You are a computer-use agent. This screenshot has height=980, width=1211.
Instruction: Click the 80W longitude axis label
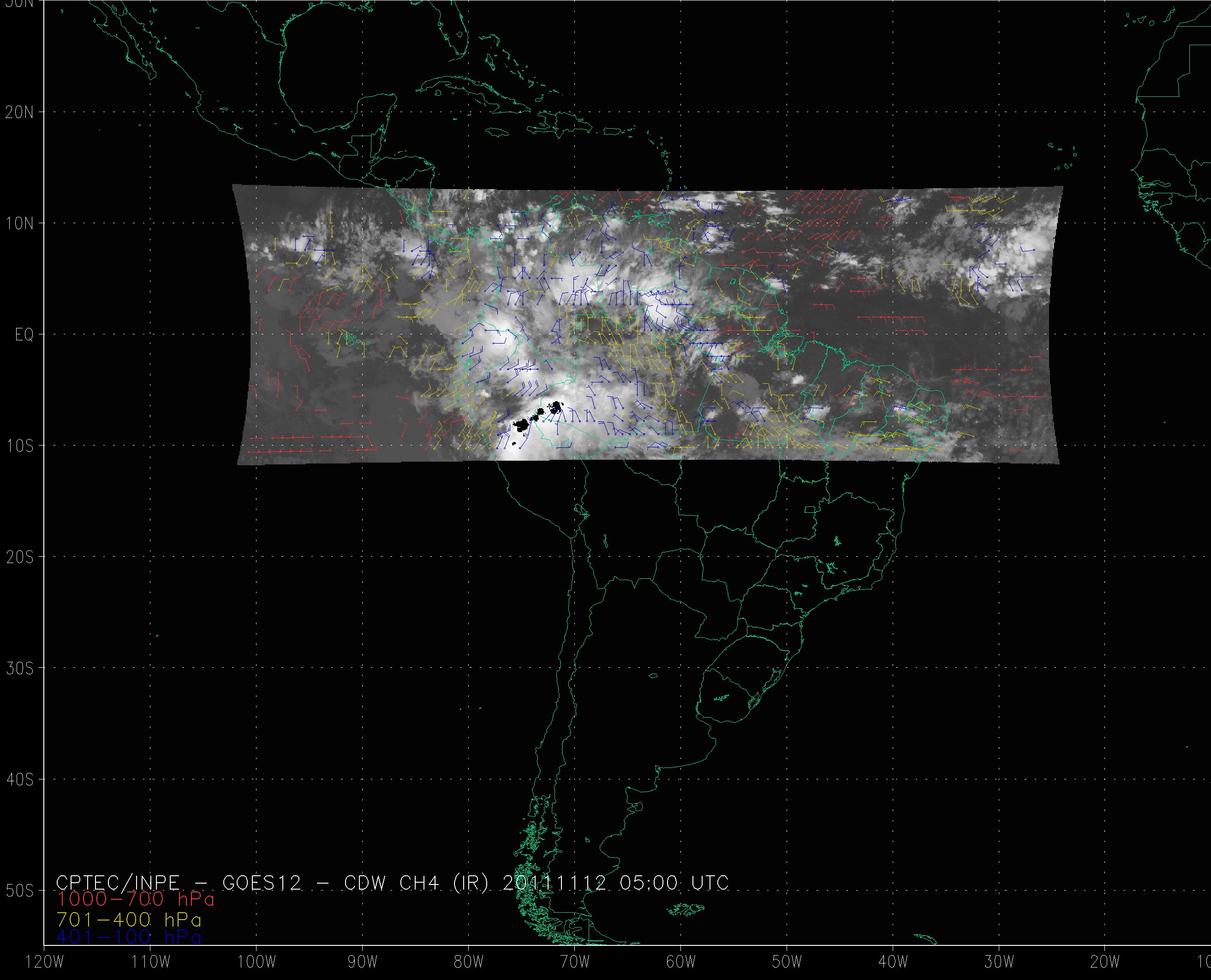468,962
